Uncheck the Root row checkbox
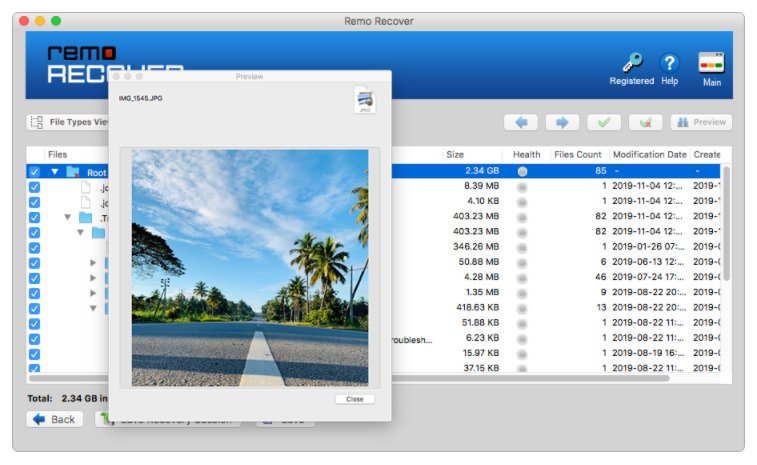This screenshot has height=465, width=757. (x=35, y=172)
